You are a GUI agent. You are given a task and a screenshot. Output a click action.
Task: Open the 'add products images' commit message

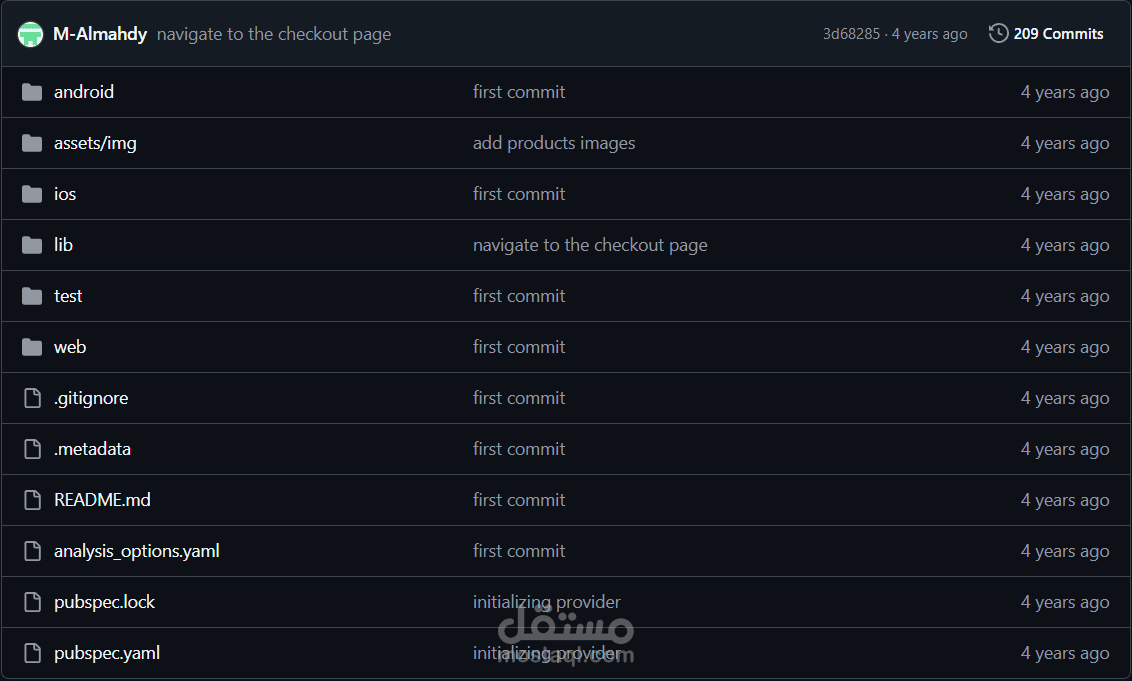[554, 142]
